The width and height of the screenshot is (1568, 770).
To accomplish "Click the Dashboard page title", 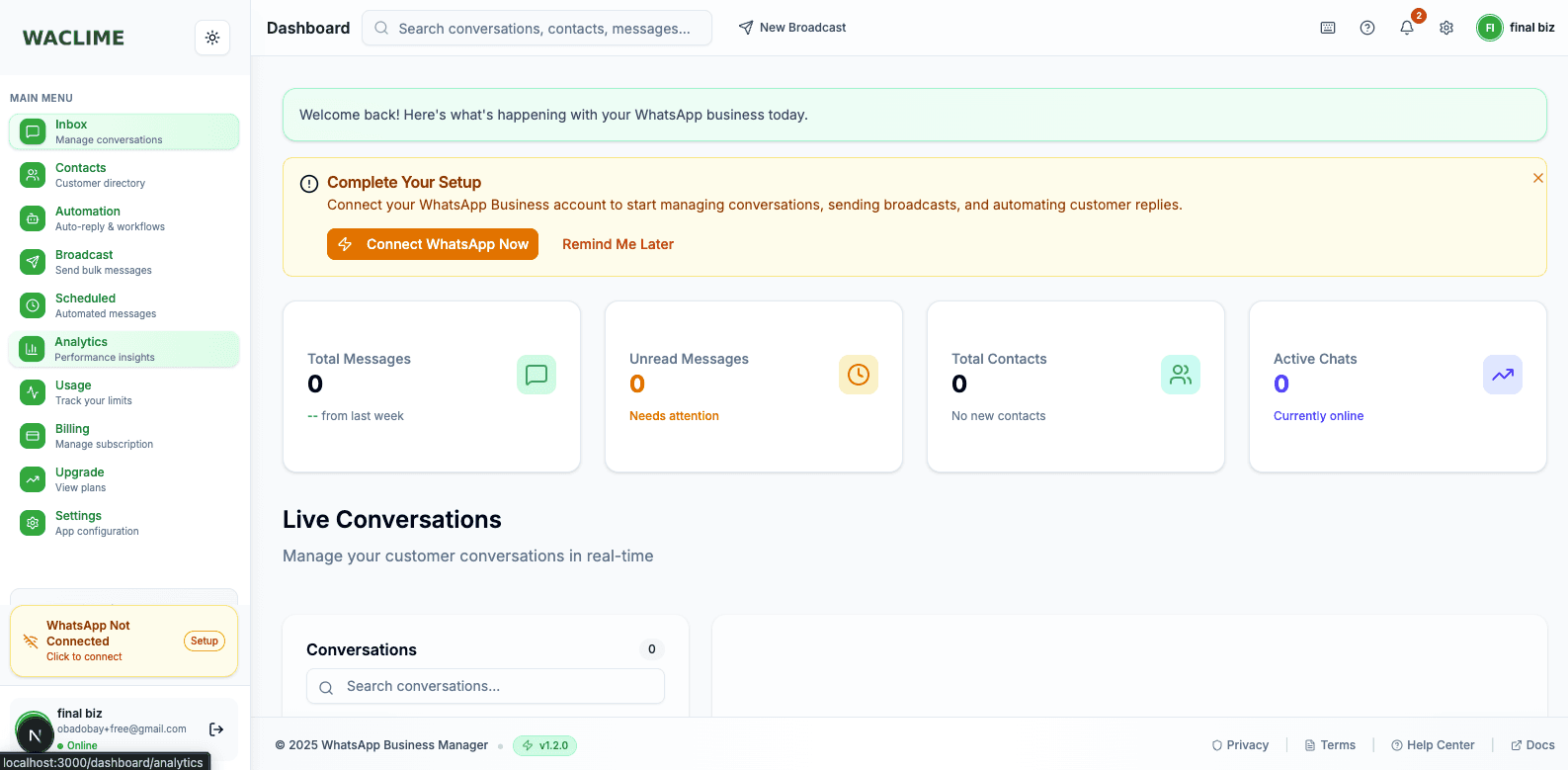I will tap(308, 28).
